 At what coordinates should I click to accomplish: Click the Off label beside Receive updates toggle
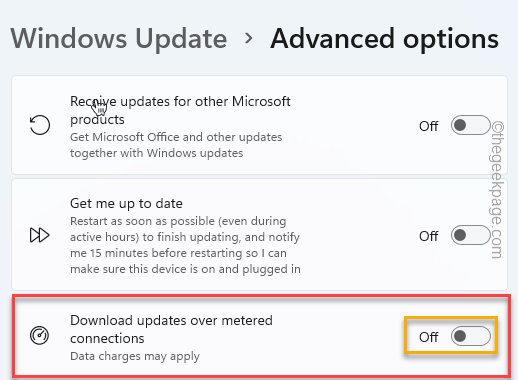click(428, 126)
